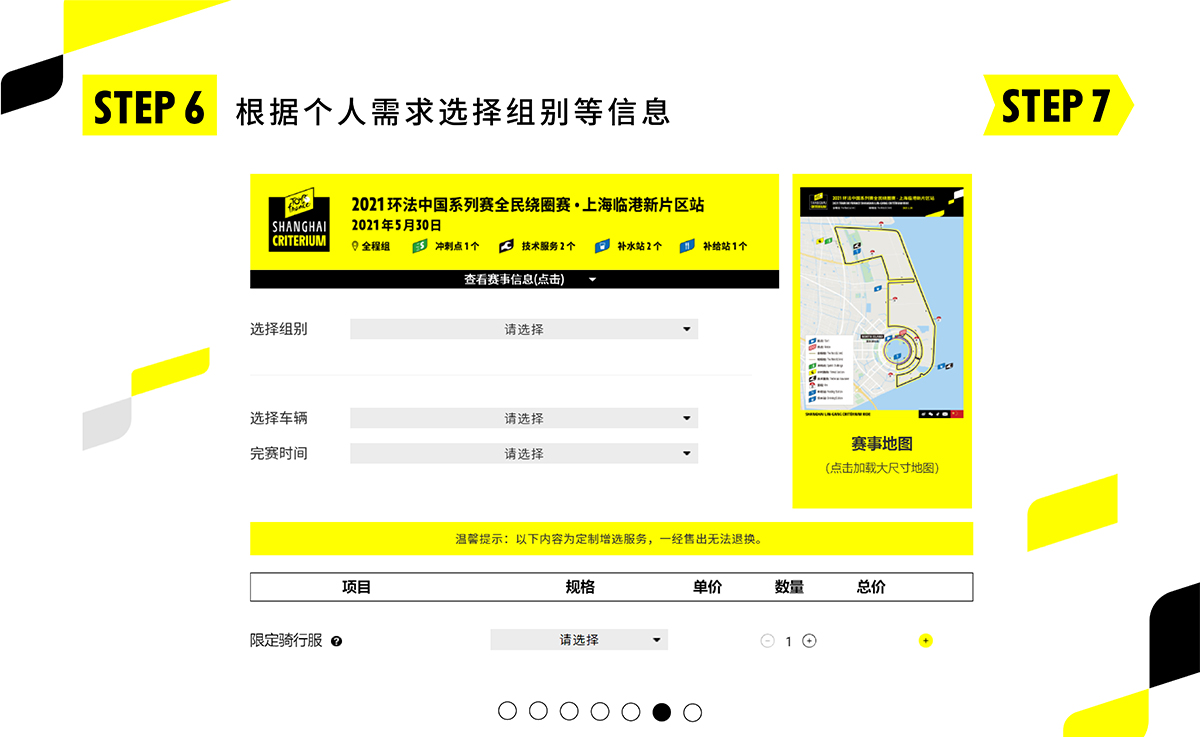Screen dimensions: 1200x737
Task: Select the second pagination dot
Action: click(x=538, y=711)
